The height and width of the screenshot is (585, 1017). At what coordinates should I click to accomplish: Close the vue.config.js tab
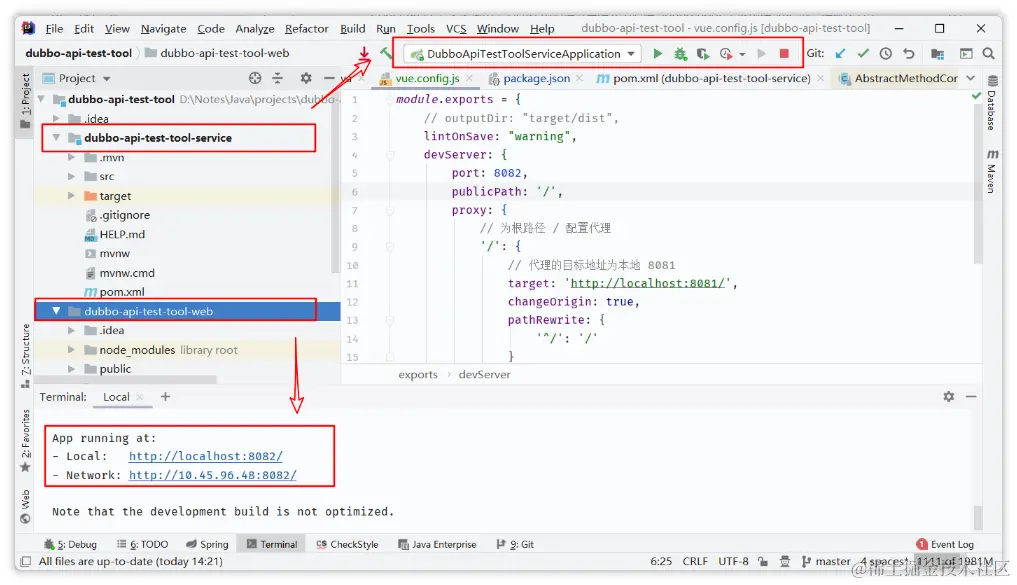pos(470,78)
